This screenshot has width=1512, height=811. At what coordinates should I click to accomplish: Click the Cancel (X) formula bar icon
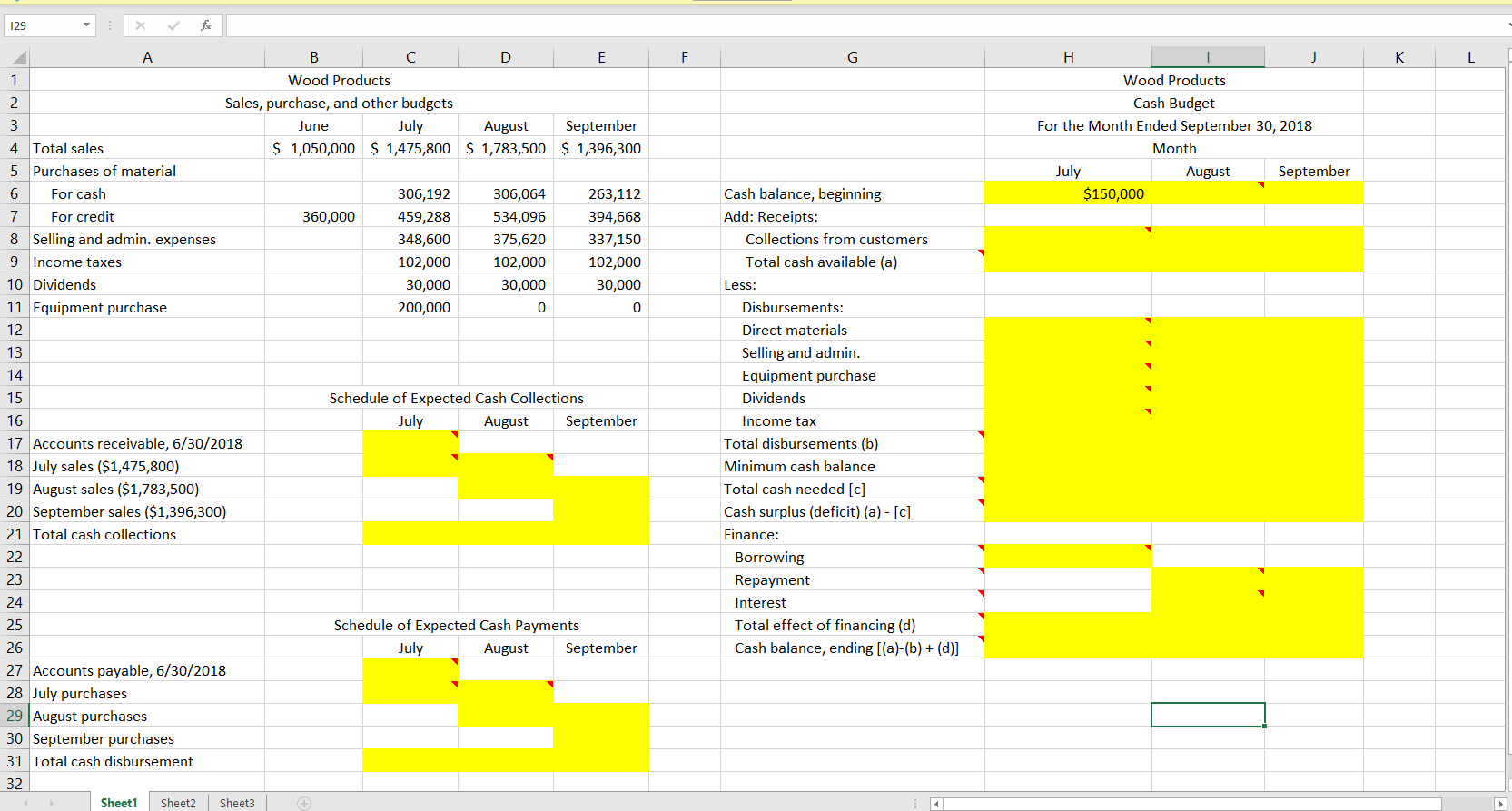tap(140, 25)
